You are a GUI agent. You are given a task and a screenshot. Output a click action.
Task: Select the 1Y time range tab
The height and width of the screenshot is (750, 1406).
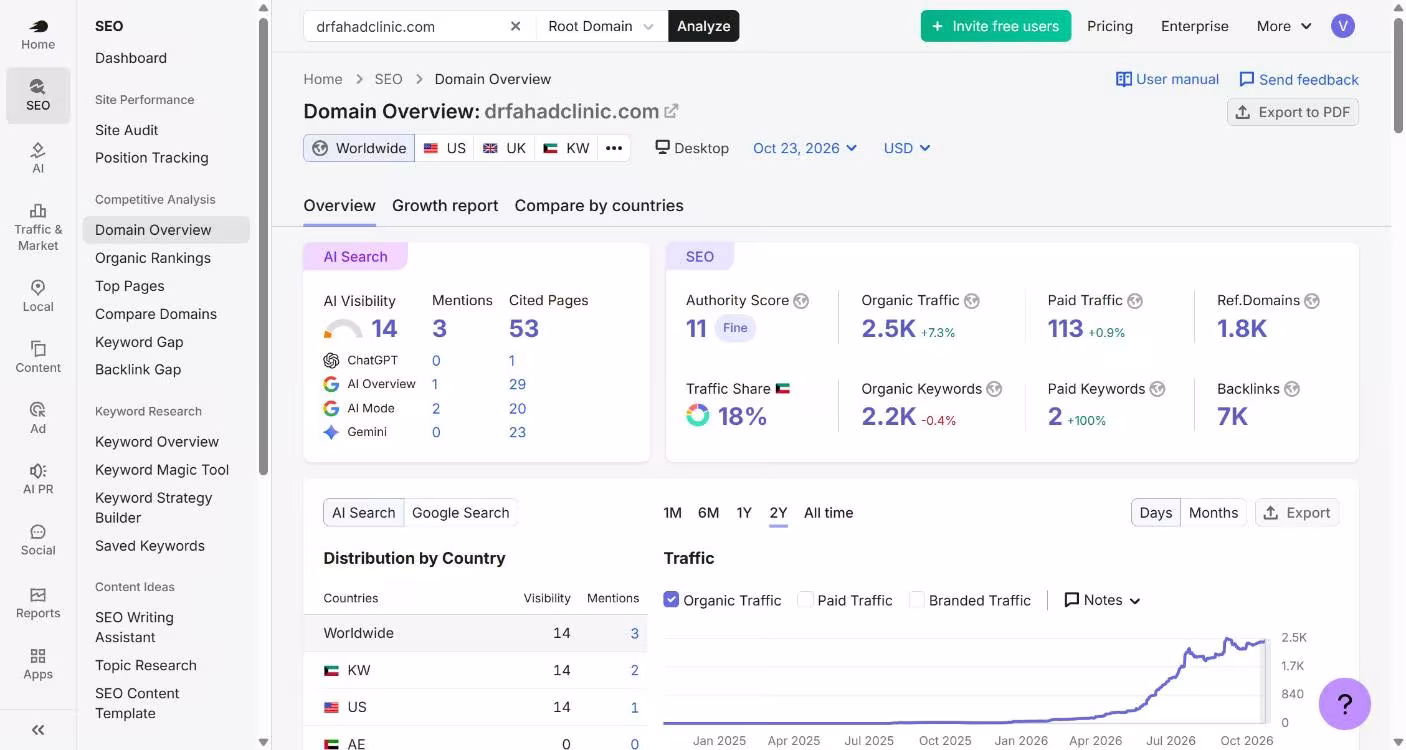pyautogui.click(x=744, y=513)
